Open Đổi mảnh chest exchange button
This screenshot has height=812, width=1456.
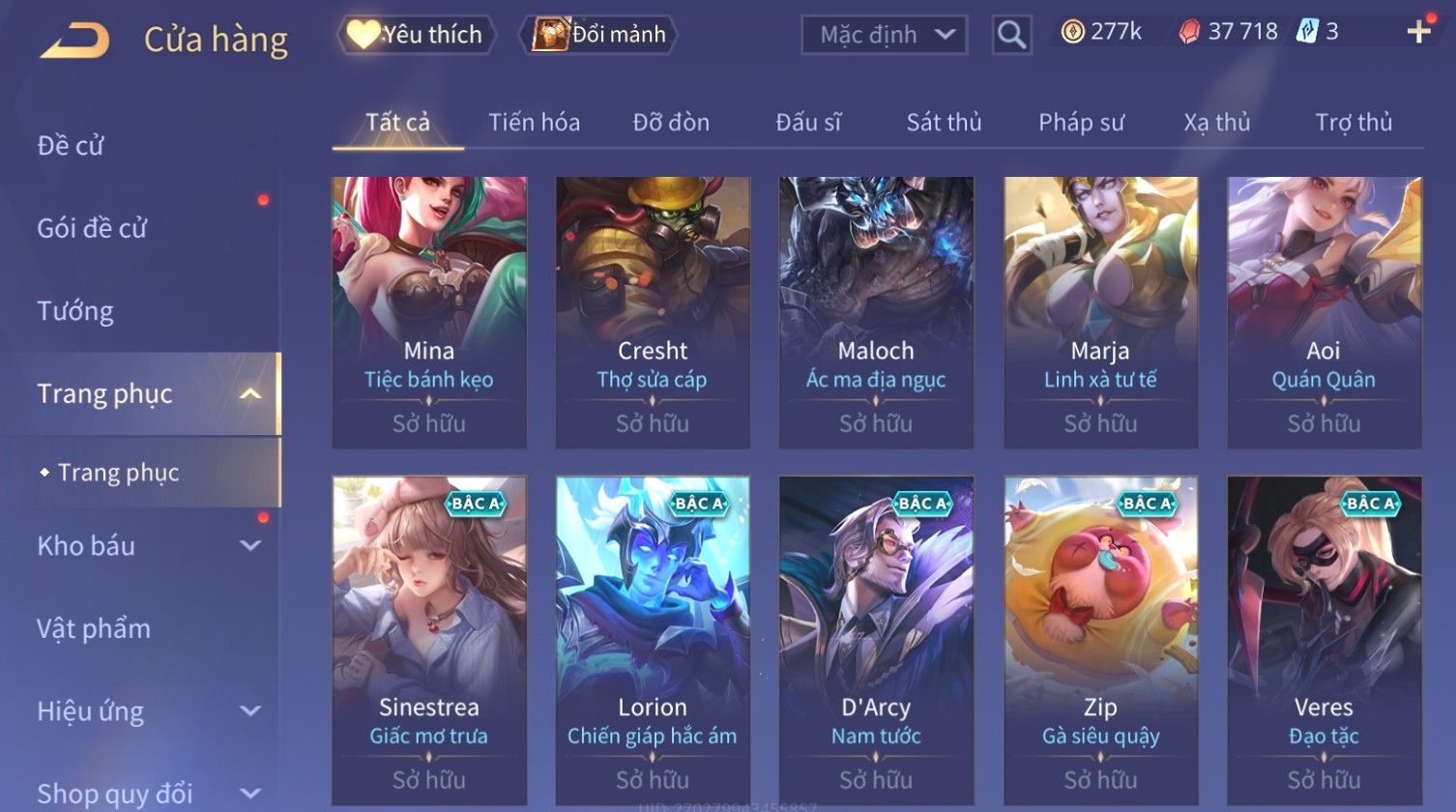point(600,35)
